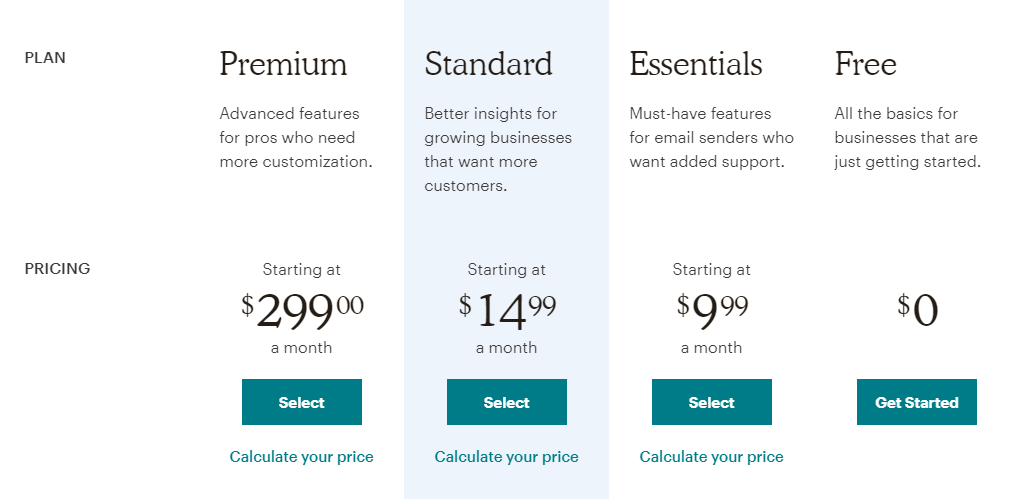Choose the Standard plan Select button
The width and height of the screenshot is (1017, 499).
[507, 402]
